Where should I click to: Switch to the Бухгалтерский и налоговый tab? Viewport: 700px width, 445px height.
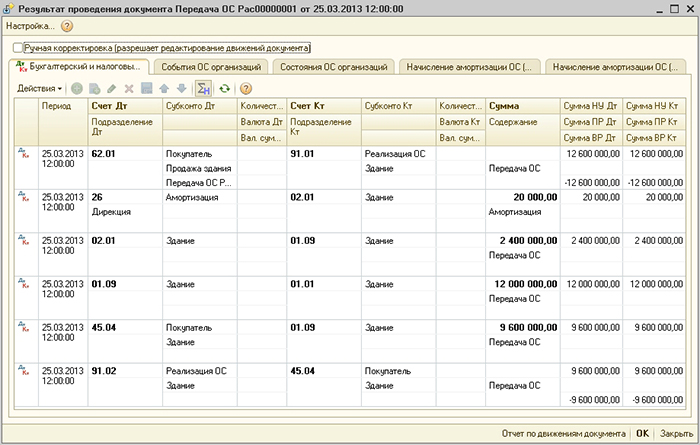79,67
